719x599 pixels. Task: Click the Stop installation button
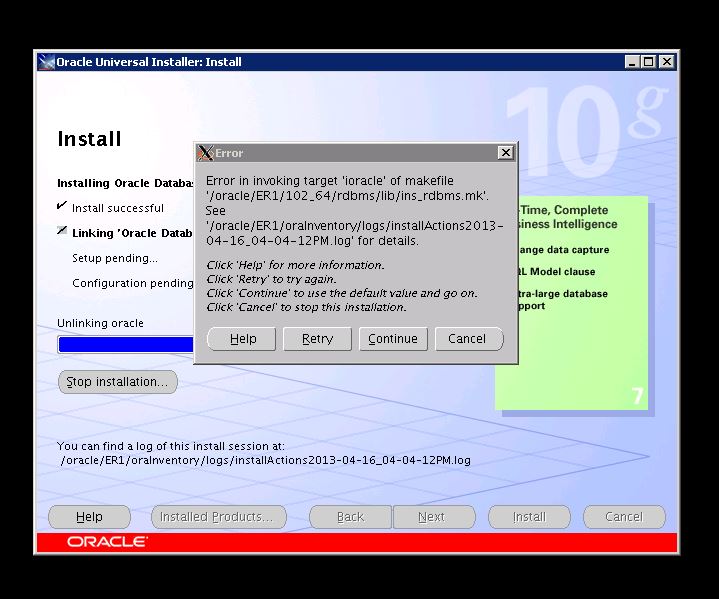pos(117,382)
